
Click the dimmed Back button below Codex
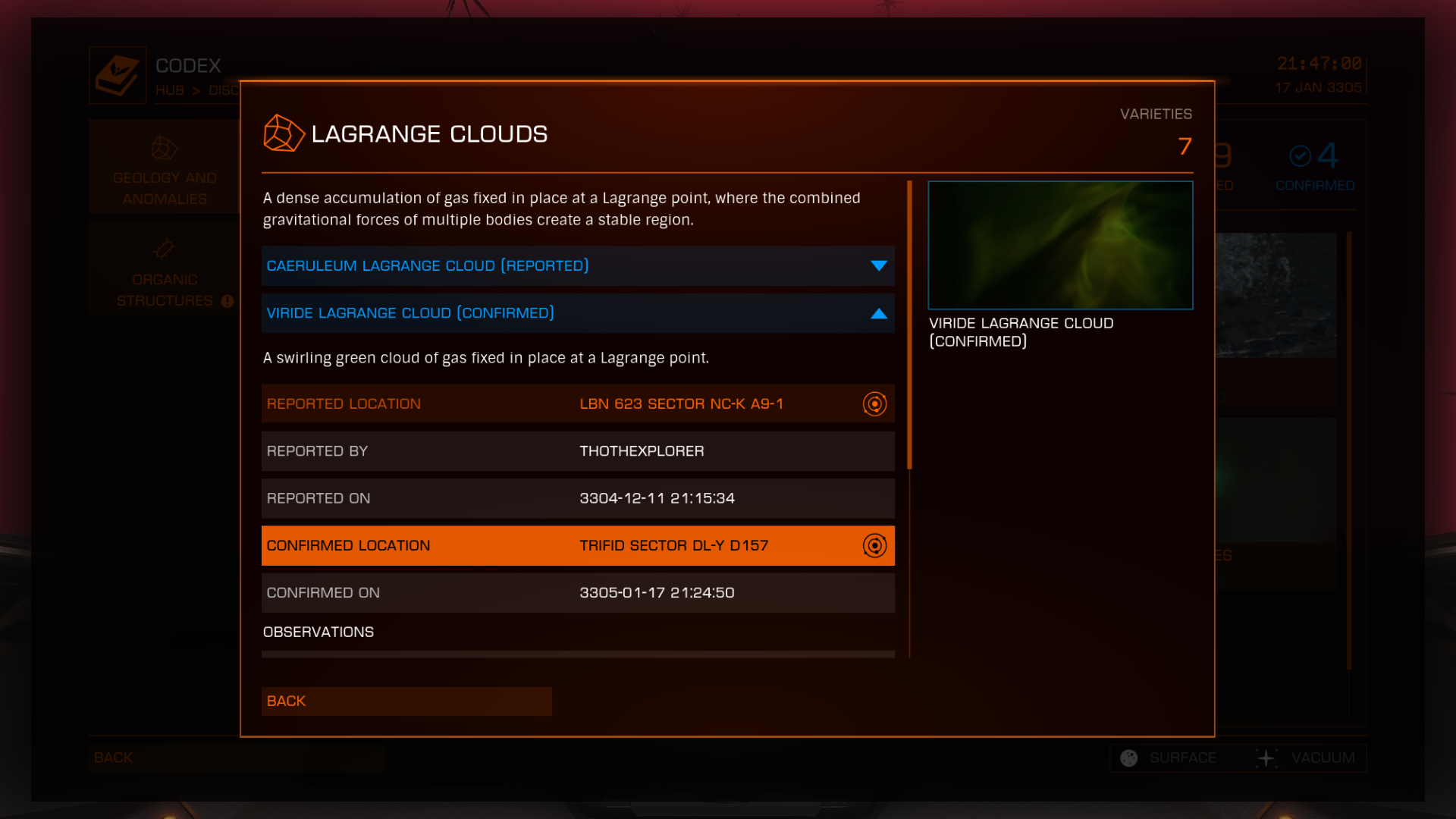pos(237,758)
